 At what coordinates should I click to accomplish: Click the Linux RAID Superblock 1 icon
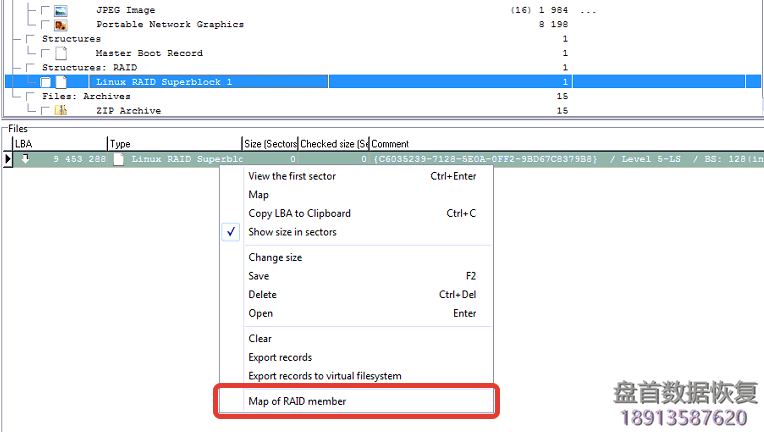[61, 82]
